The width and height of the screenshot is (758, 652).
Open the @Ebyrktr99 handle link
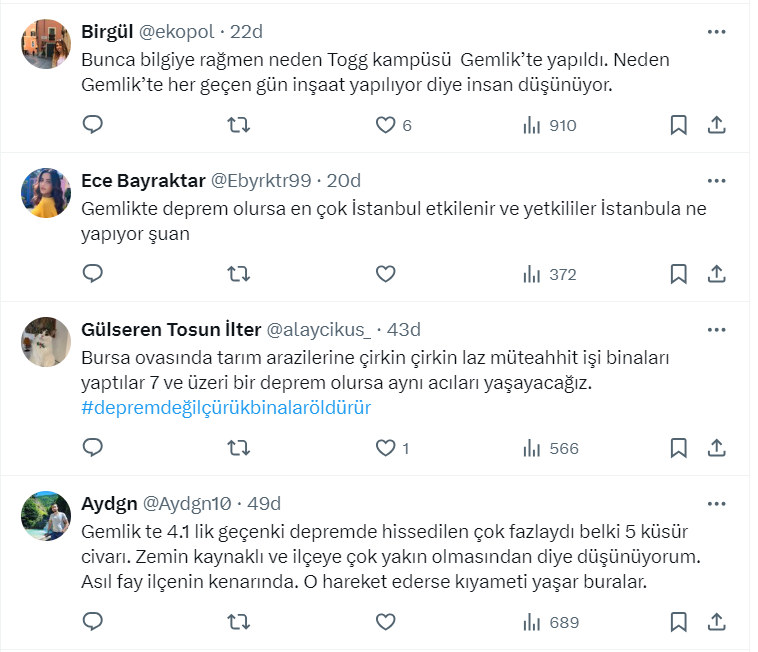[x=260, y=181]
